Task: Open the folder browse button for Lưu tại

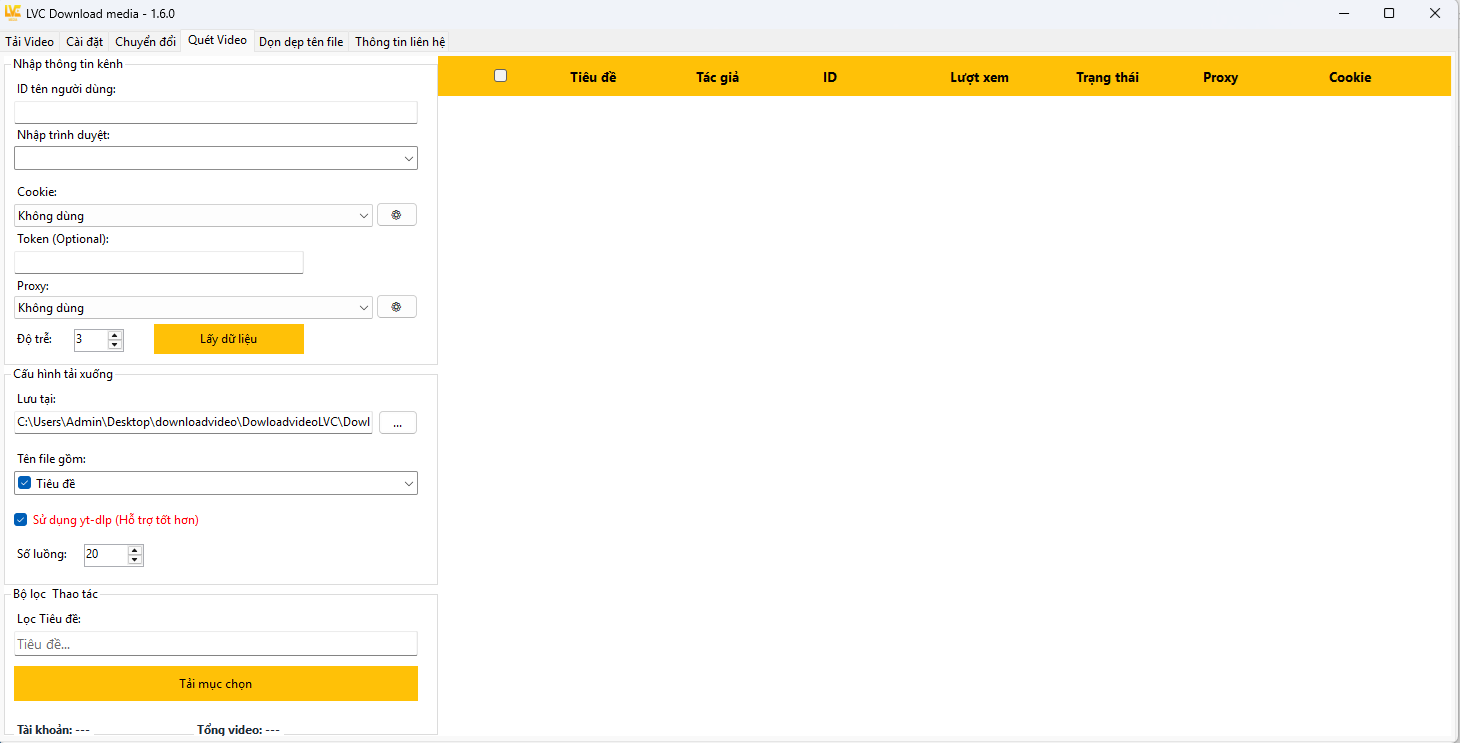Action: (x=397, y=423)
